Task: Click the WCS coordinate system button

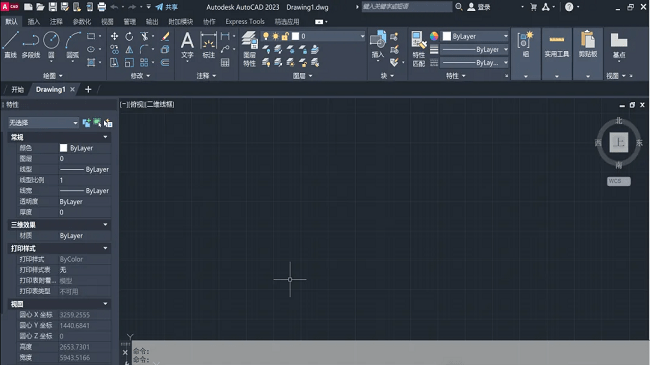Action: [x=618, y=181]
